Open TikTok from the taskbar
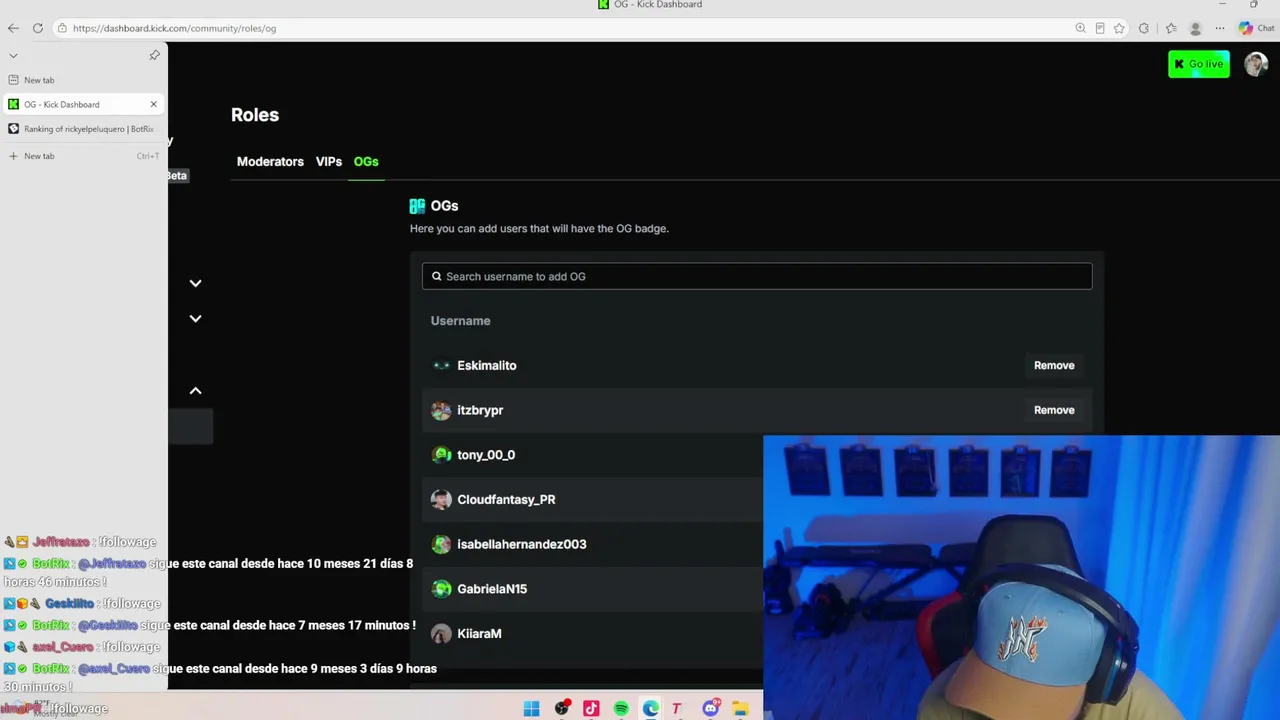Image resolution: width=1280 pixels, height=720 pixels. tap(591, 709)
